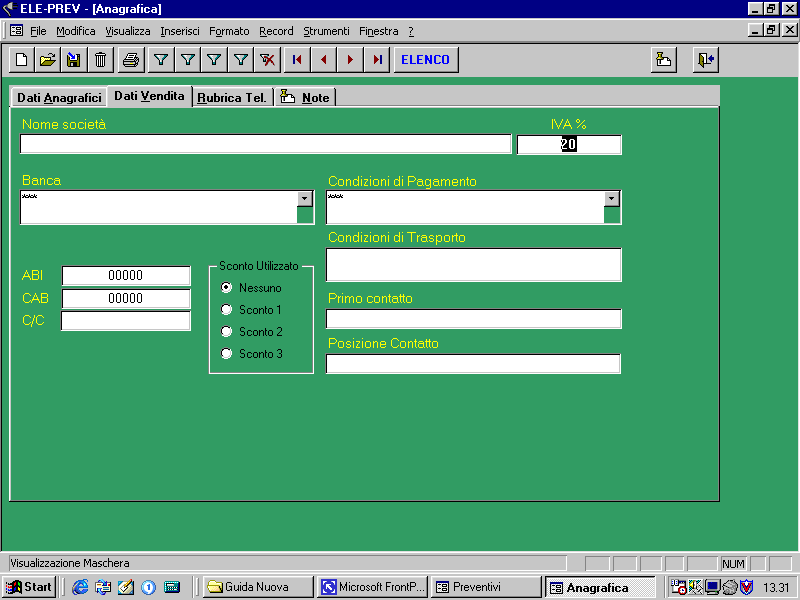This screenshot has width=800, height=600.
Task: Expand the Banca dropdown list
Action: click(305, 199)
